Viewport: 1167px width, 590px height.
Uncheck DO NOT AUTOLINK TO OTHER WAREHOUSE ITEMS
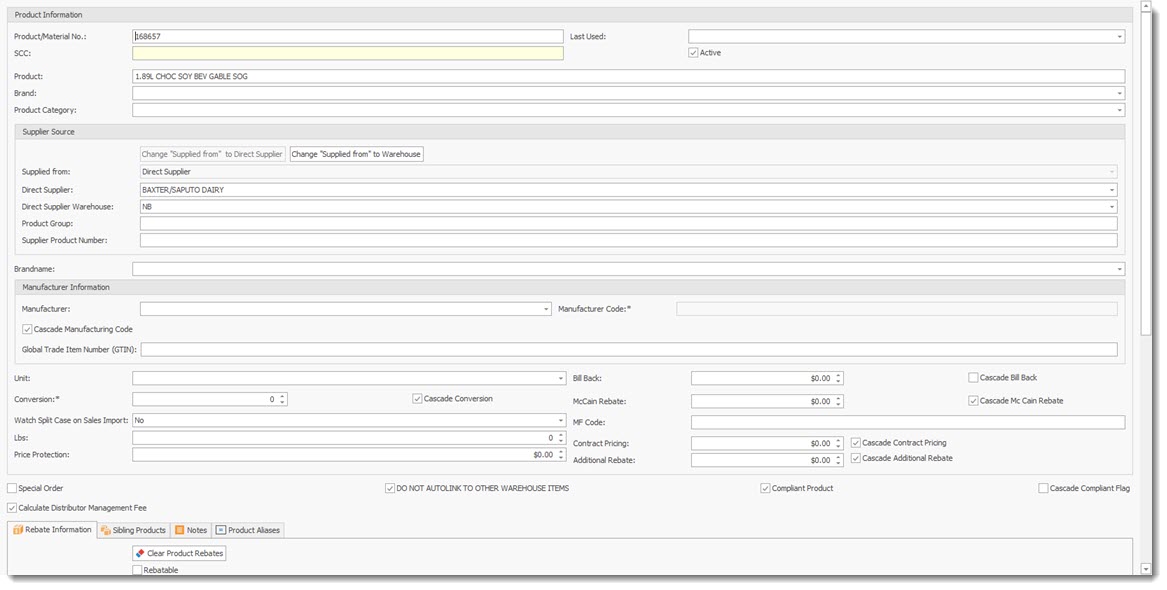[x=388, y=487]
